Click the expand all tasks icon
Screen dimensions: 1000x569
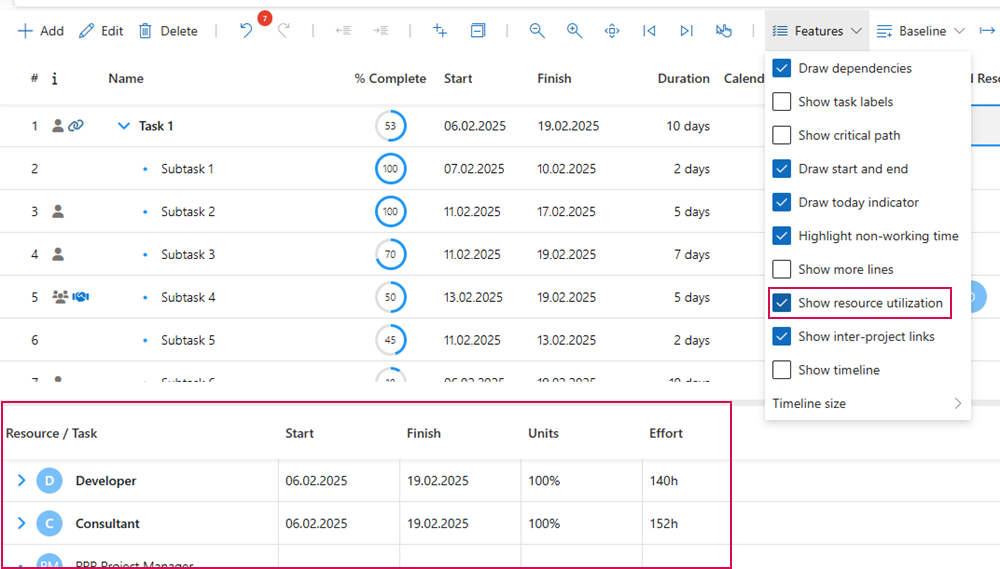pyautogui.click(x=440, y=31)
